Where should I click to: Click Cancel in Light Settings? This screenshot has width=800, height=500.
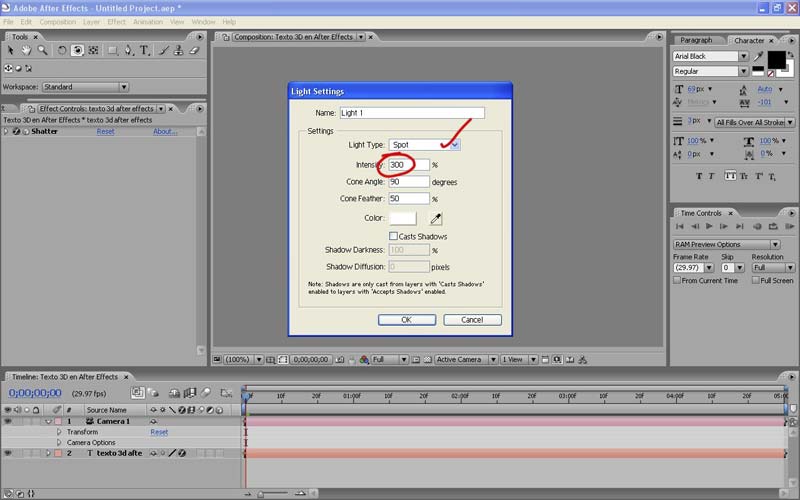pos(472,320)
